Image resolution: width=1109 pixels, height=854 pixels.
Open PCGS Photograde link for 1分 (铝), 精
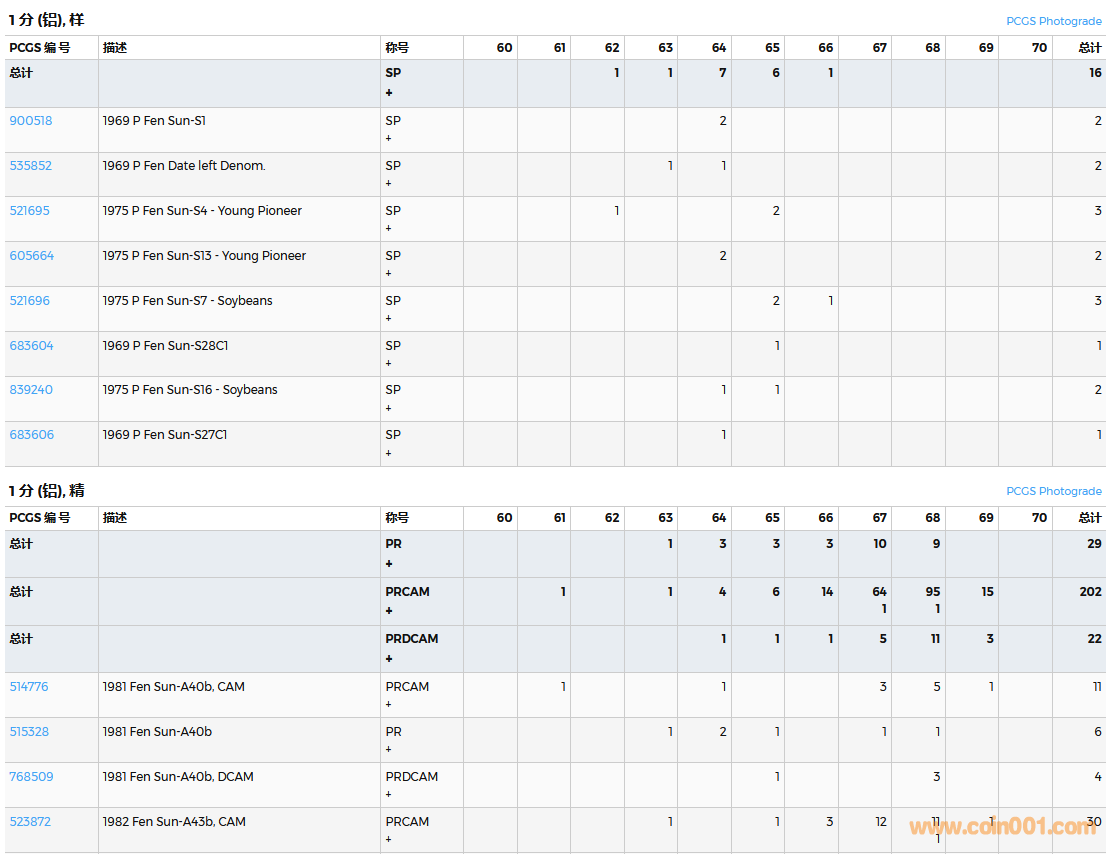1054,491
